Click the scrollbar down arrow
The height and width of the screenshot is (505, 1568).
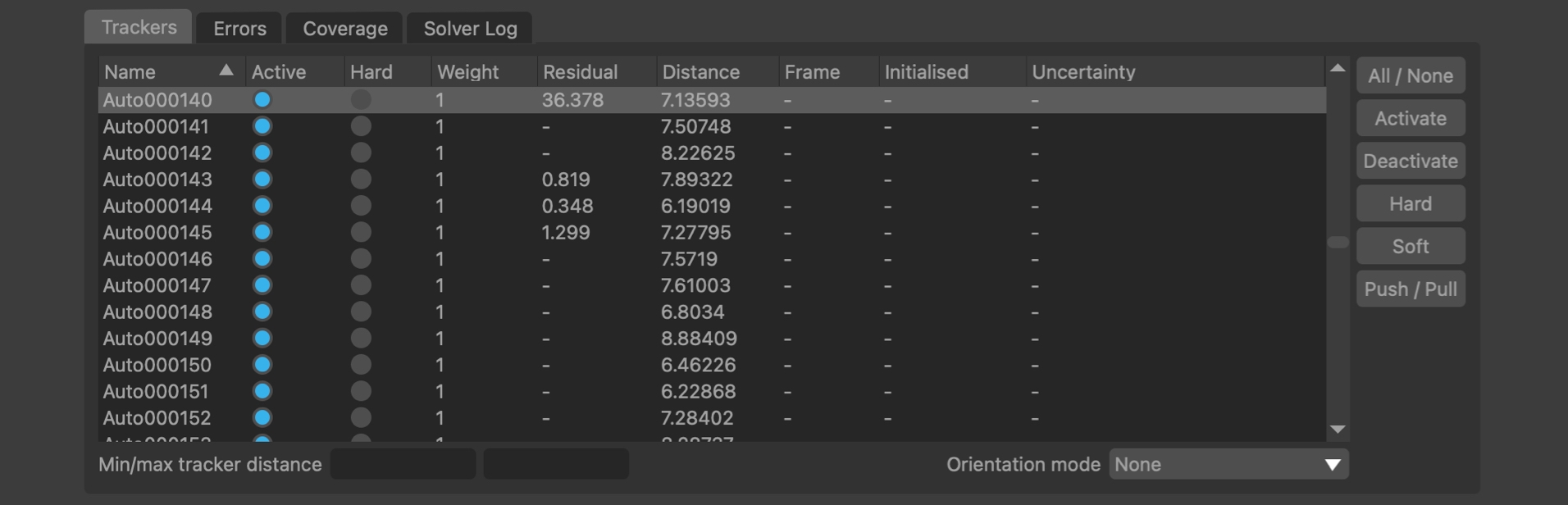click(1338, 430)
